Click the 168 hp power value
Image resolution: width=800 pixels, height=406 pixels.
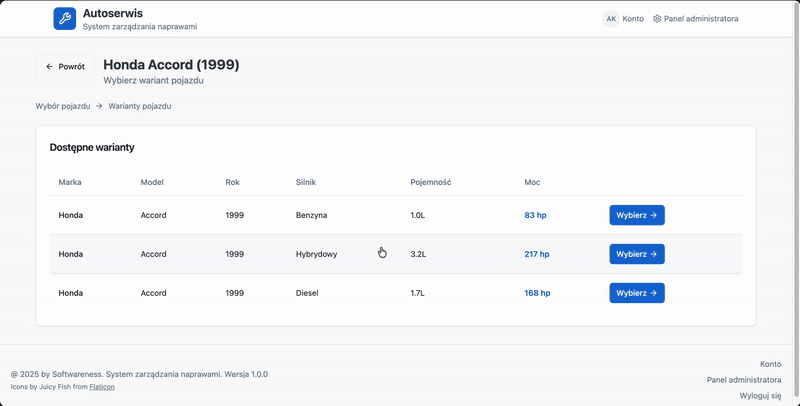coord(537,293)
